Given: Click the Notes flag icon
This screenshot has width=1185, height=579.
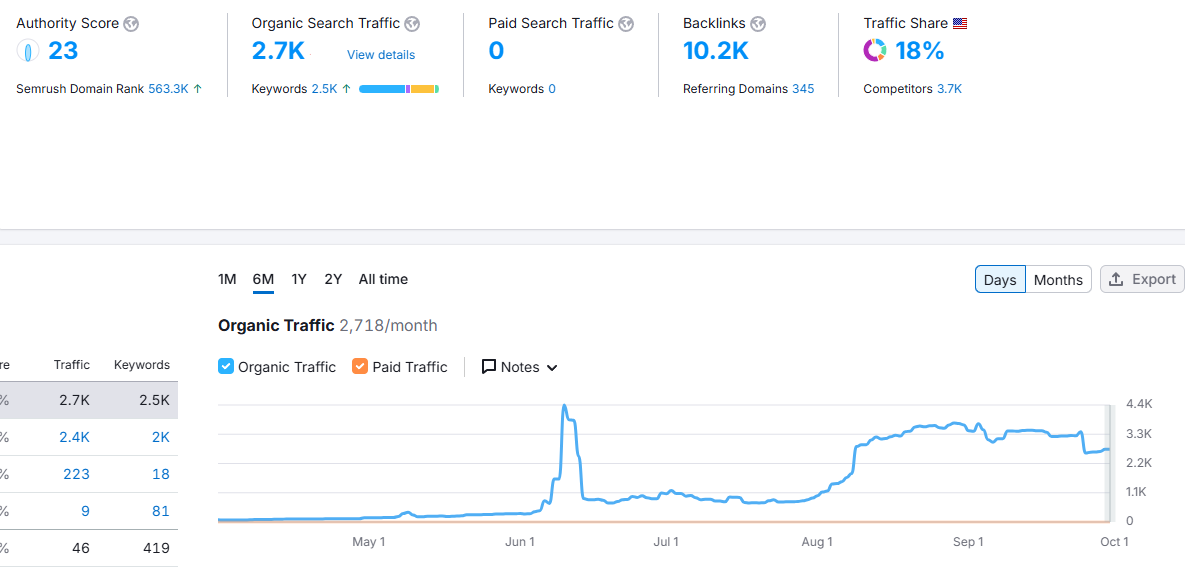Looking at the screenshot, I should pos(489,367).
